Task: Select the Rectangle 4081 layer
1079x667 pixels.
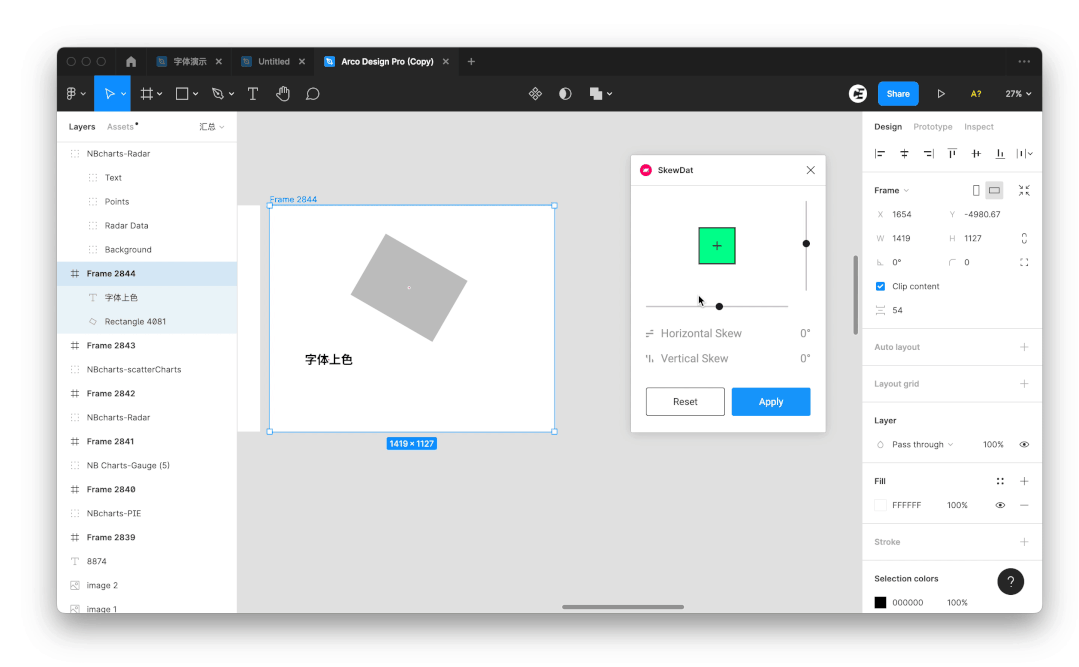Action: (135, 322)
